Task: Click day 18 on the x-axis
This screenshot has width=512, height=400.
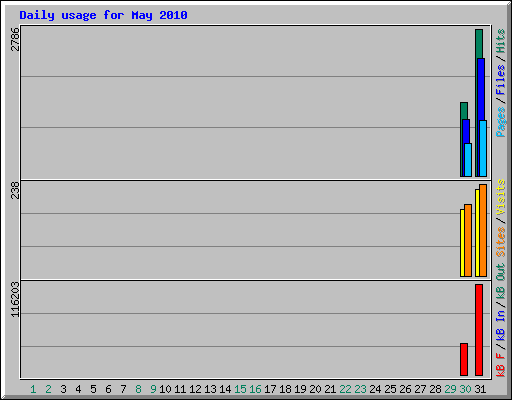Action: 285,389
